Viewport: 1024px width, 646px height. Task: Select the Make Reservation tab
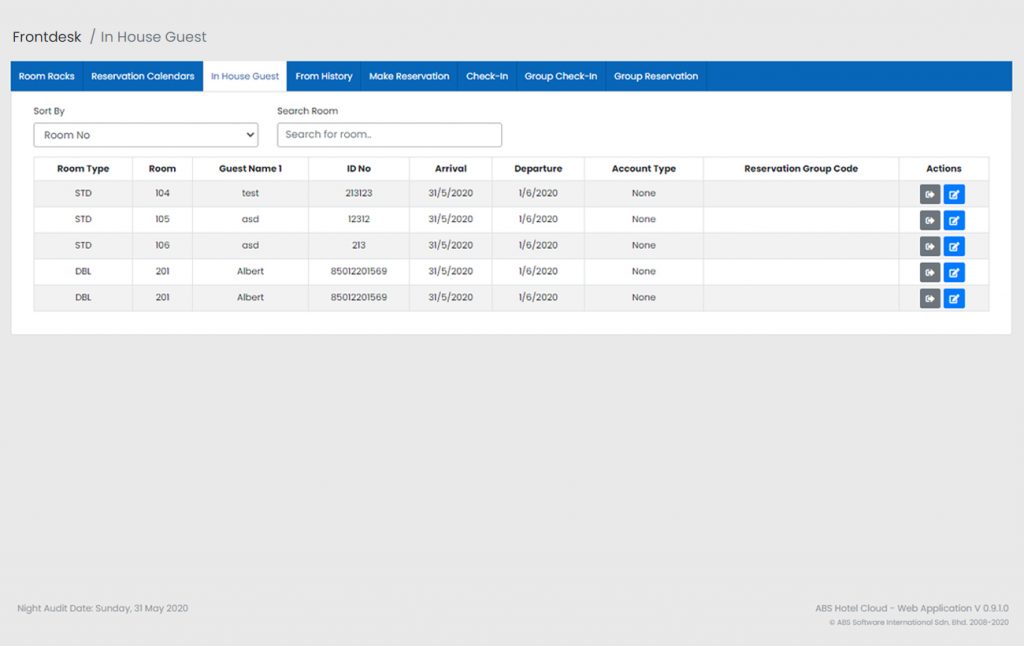point(409,76)
